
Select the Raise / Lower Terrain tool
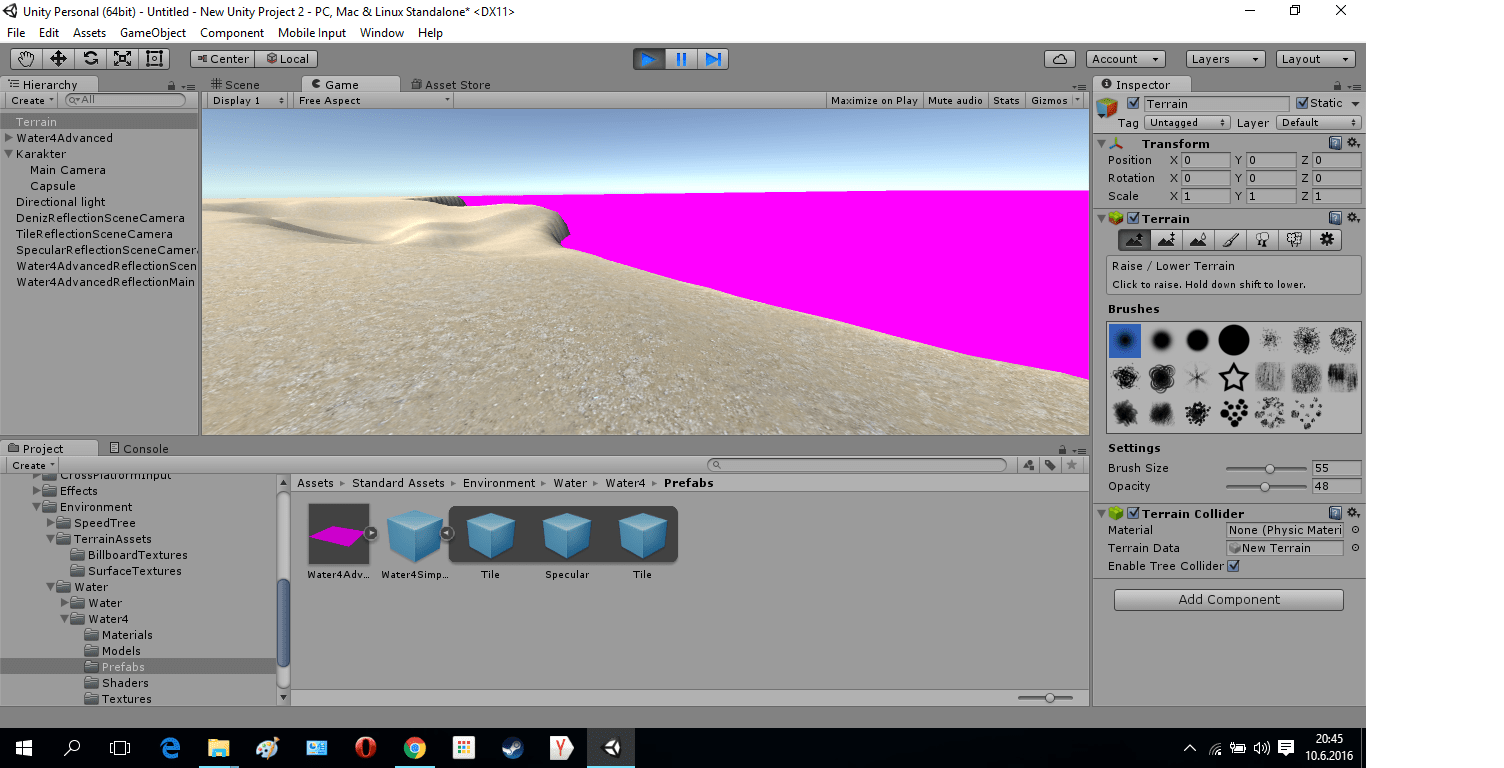pyautogui.click(x=1134, y=240)
